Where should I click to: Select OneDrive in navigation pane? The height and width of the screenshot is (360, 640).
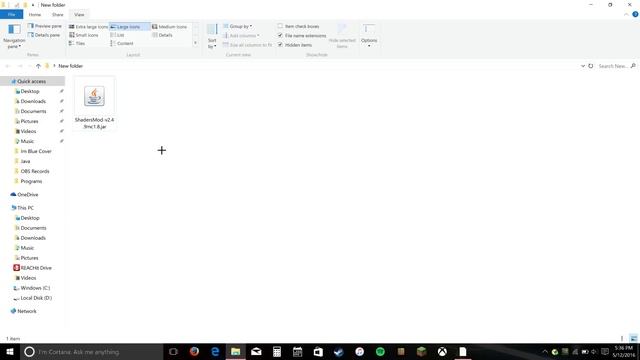(27, 195)
